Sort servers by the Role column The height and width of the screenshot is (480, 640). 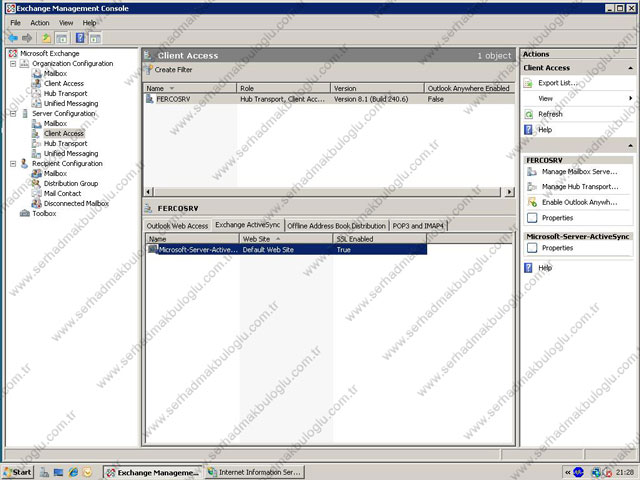(x=283, y=88)
